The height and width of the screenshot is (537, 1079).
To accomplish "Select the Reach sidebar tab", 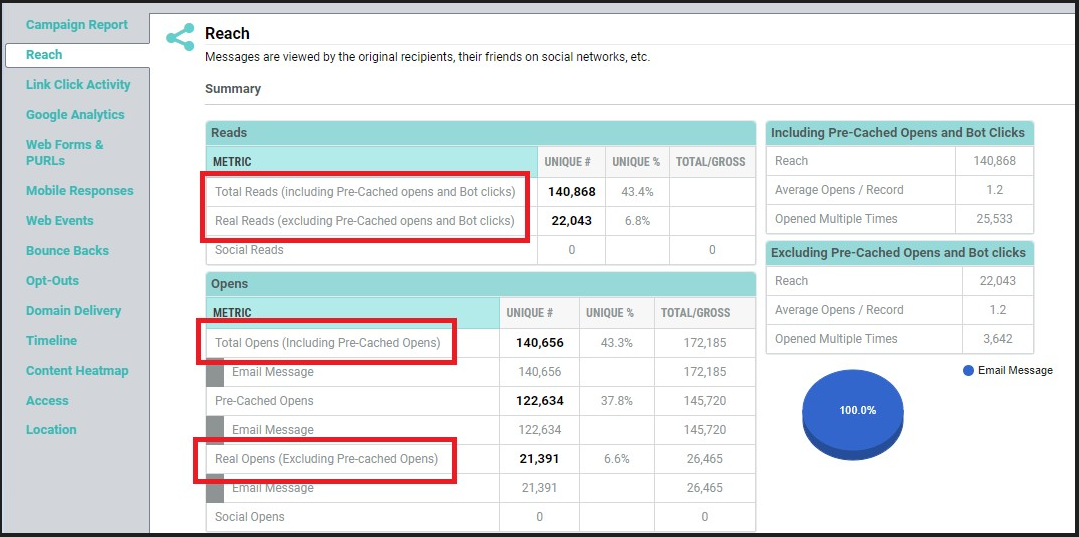I will pyautogui.click(x=44, y=55).
